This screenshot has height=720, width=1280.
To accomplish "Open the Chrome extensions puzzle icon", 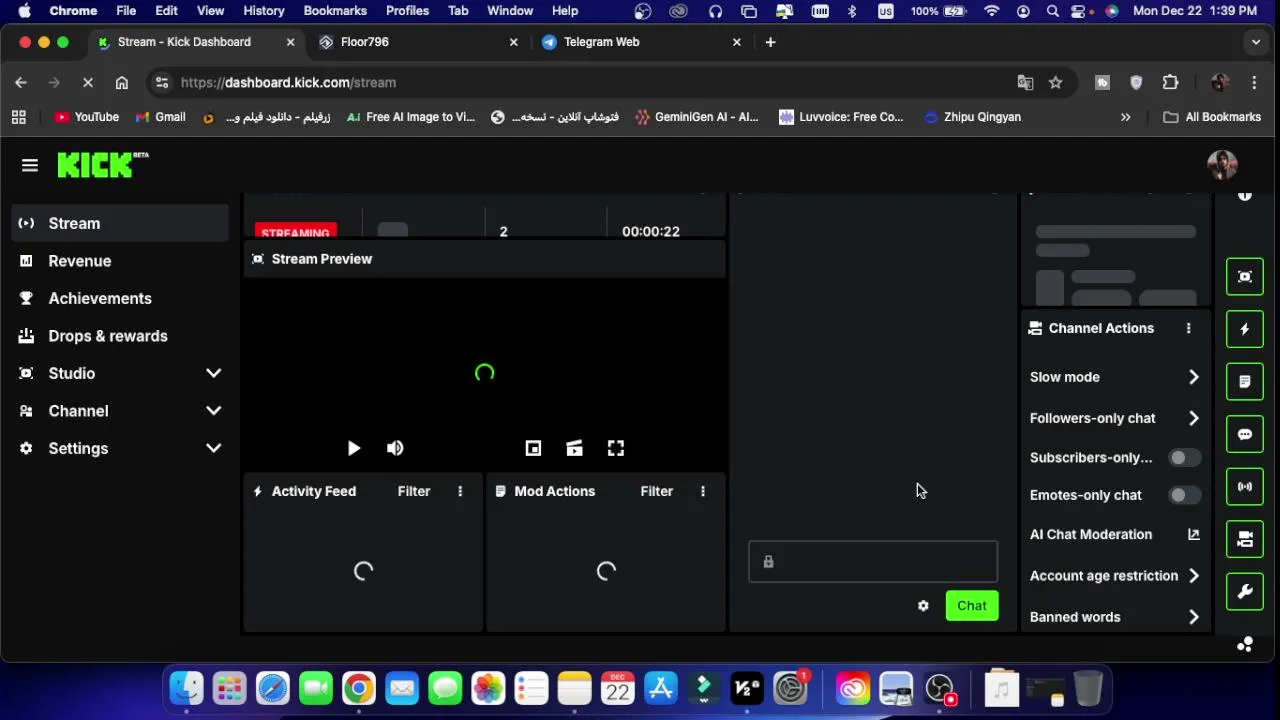I will click(1170, 83).
